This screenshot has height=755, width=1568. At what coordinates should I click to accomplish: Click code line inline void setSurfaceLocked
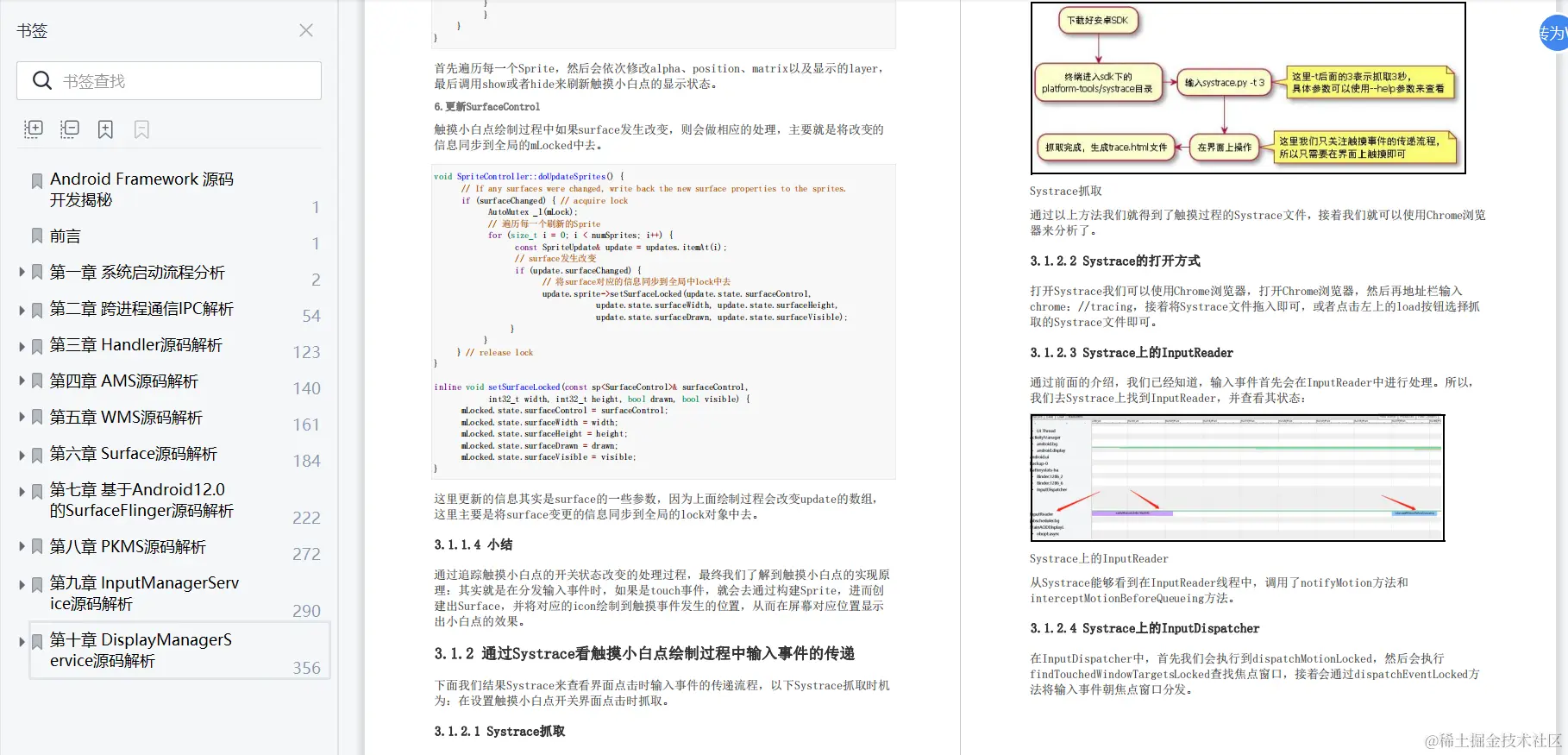(x=591, y=387)
